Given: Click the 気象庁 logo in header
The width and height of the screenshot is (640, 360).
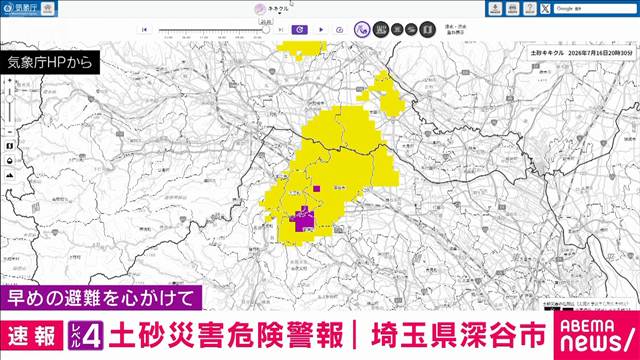Looking at the screenshot, I should 21,8.
